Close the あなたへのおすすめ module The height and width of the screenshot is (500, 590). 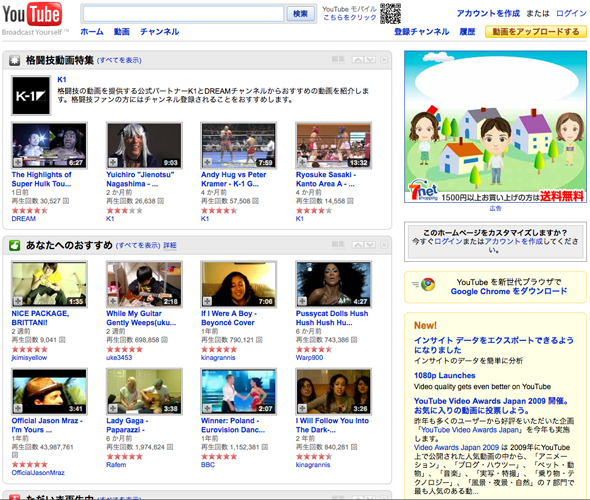[x=383, y=245]
